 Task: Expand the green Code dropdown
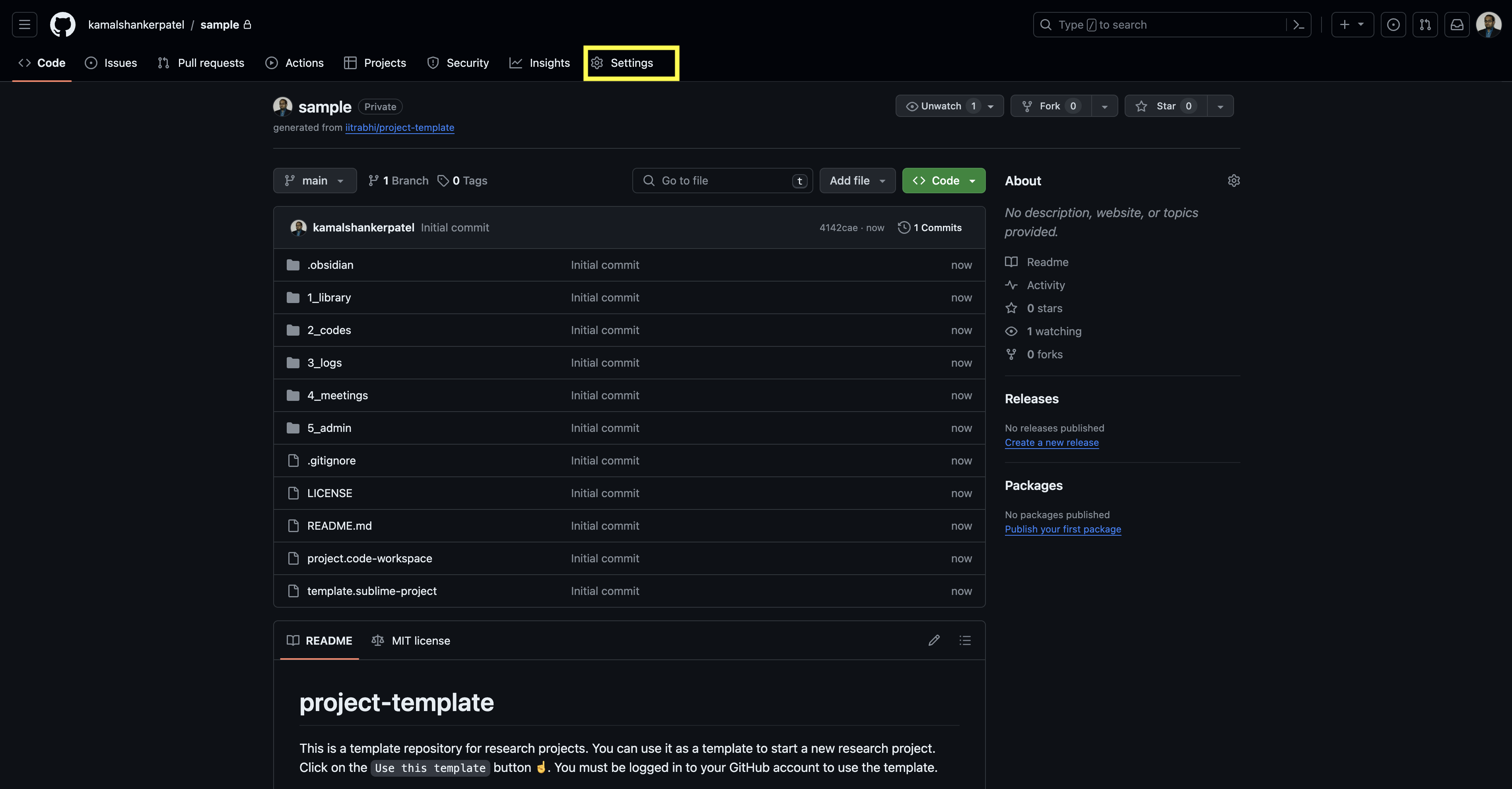943,181
